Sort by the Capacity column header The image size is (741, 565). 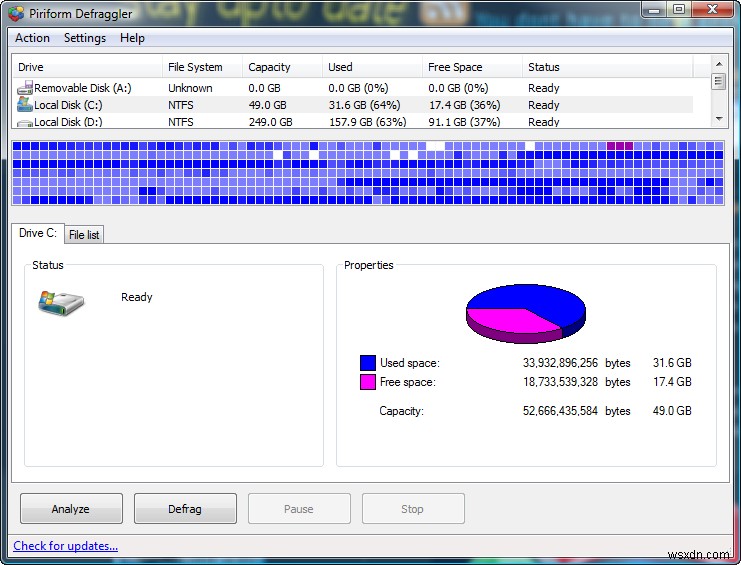pos(283,67)
